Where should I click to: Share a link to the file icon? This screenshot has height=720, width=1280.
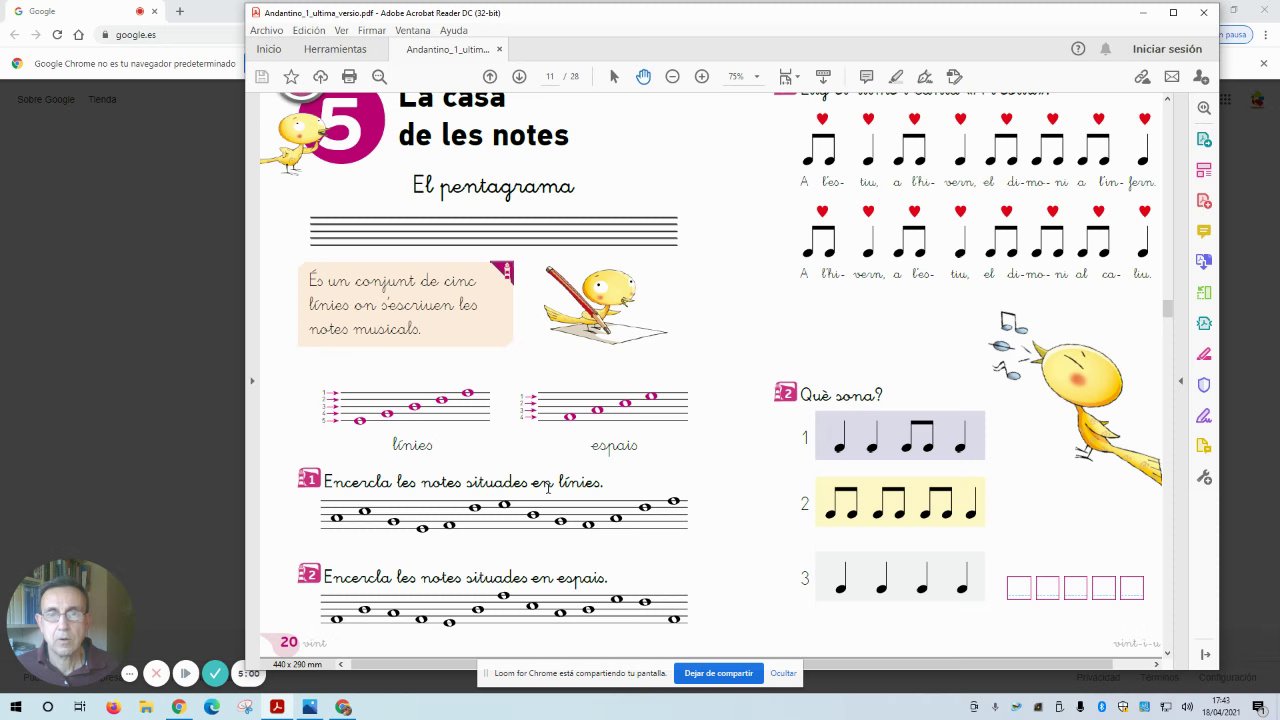(x=1142, y=77)
